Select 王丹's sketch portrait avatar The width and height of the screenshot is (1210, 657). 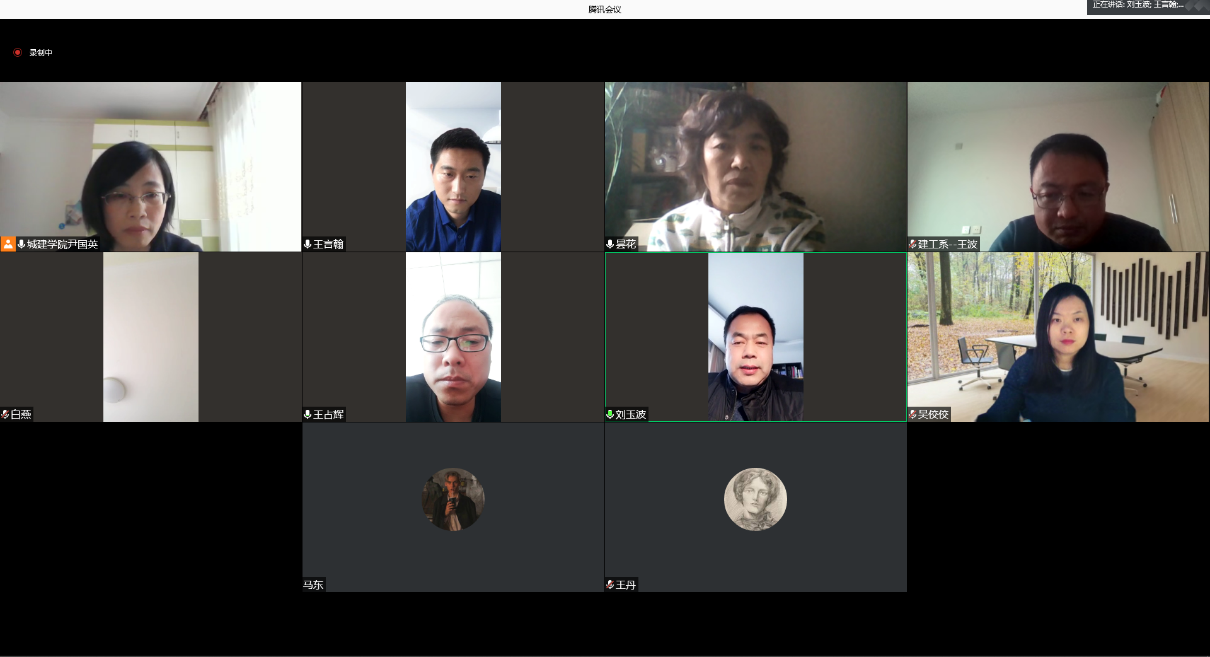pos(755,499)
